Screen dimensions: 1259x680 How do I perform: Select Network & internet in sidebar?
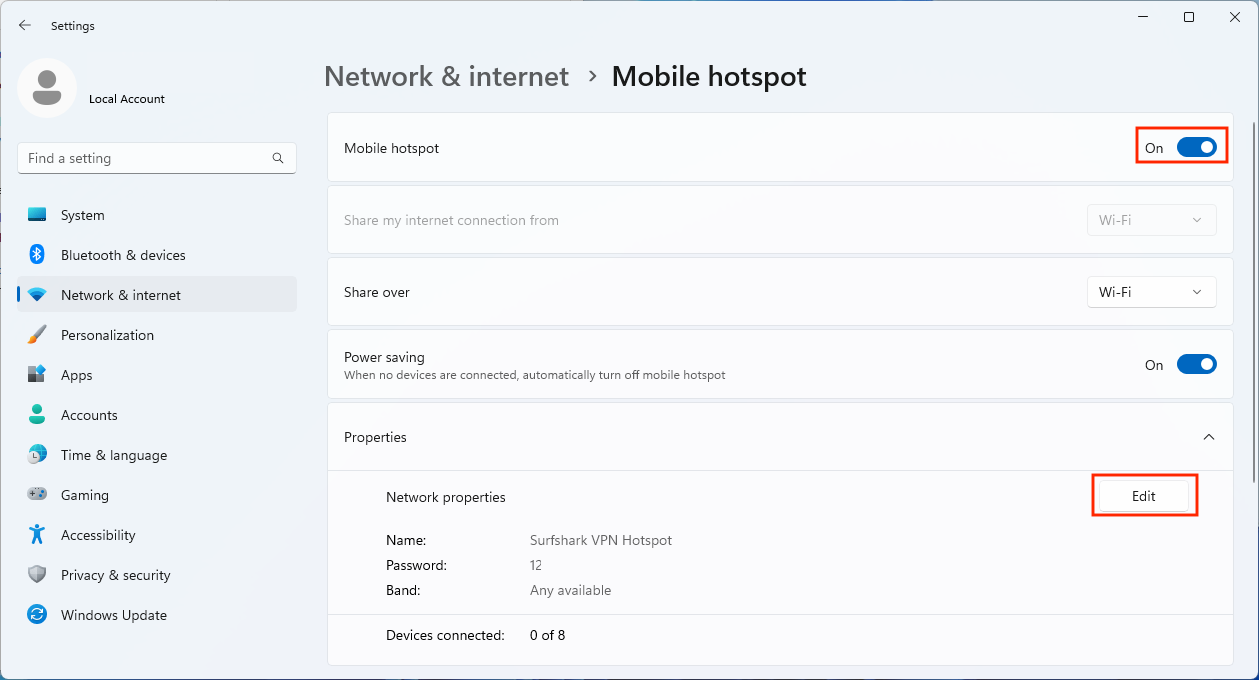[157, 295]
